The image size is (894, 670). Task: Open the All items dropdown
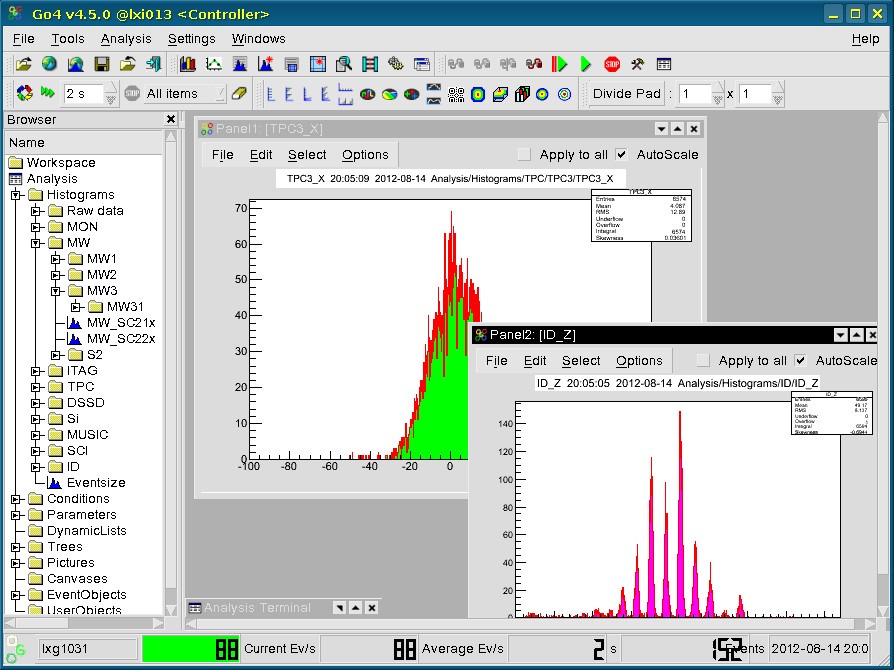pos(184,94)
